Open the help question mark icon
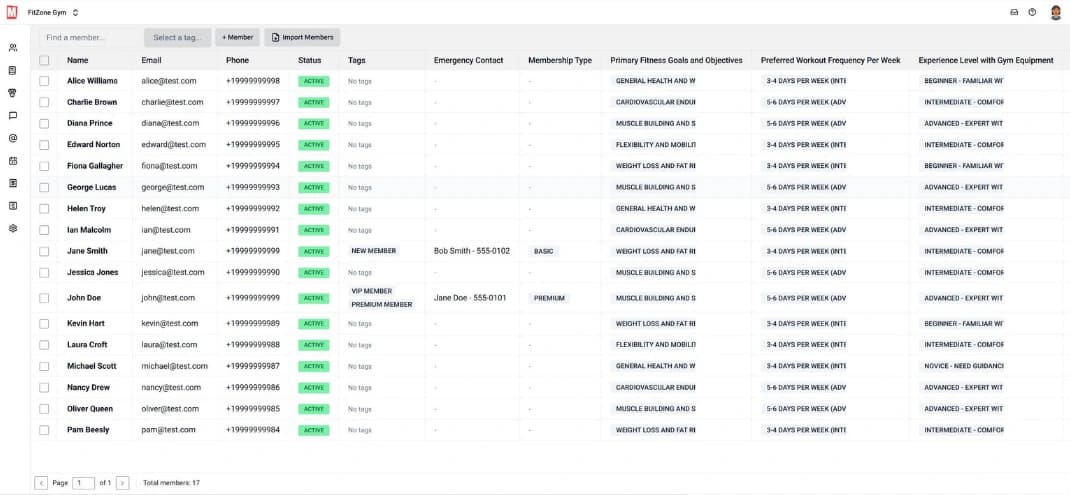Screen dimensions: 1070x495 (x=1032, y=12)
